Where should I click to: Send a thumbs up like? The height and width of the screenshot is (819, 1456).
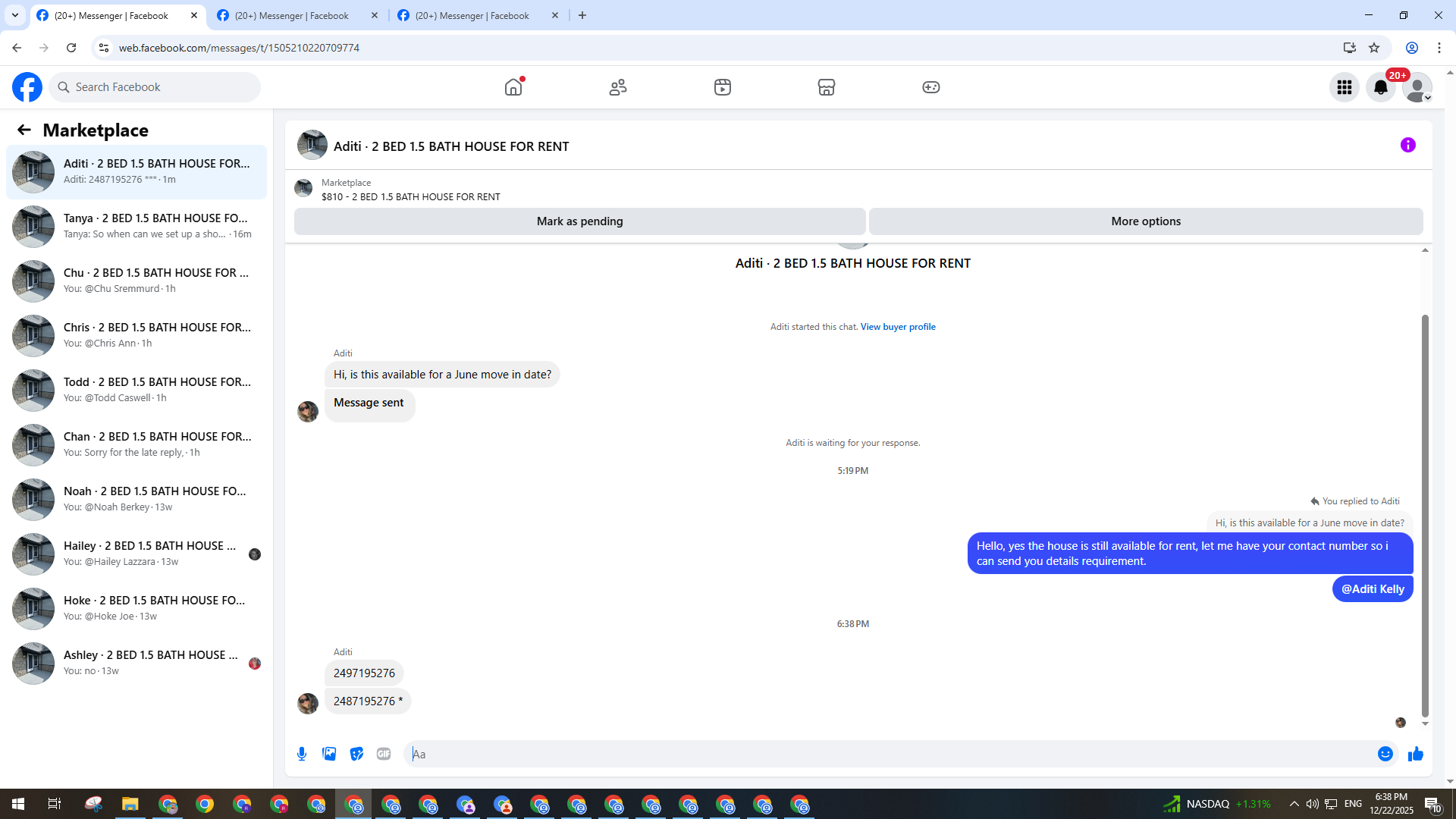coord(1415,754)
